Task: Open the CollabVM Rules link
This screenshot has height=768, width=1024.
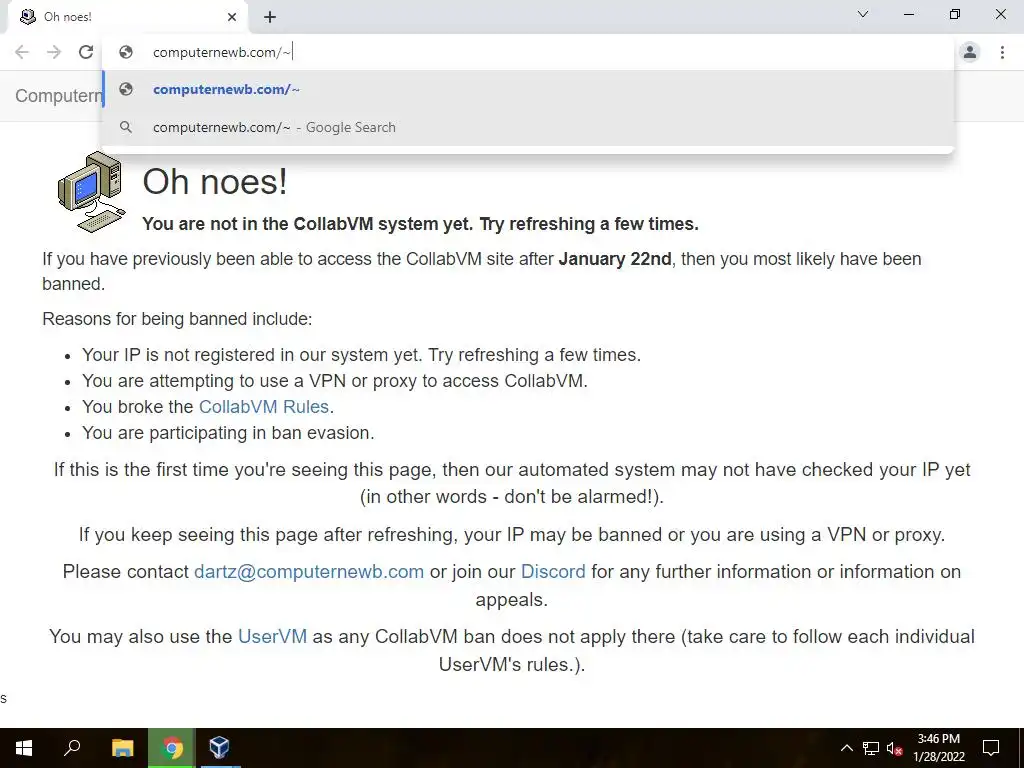Action: click(x=264, y=407)
